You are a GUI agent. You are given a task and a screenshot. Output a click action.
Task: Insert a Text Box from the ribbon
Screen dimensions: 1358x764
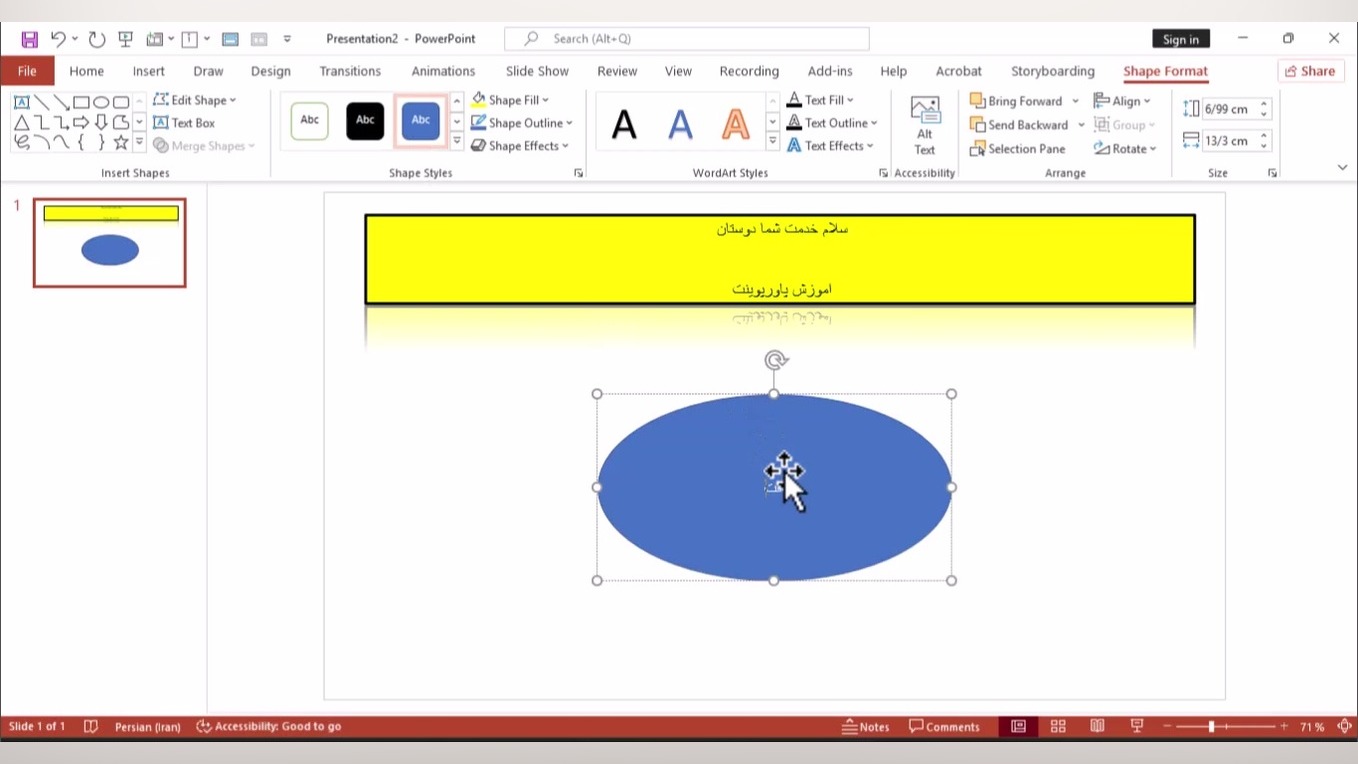point(184,123)
